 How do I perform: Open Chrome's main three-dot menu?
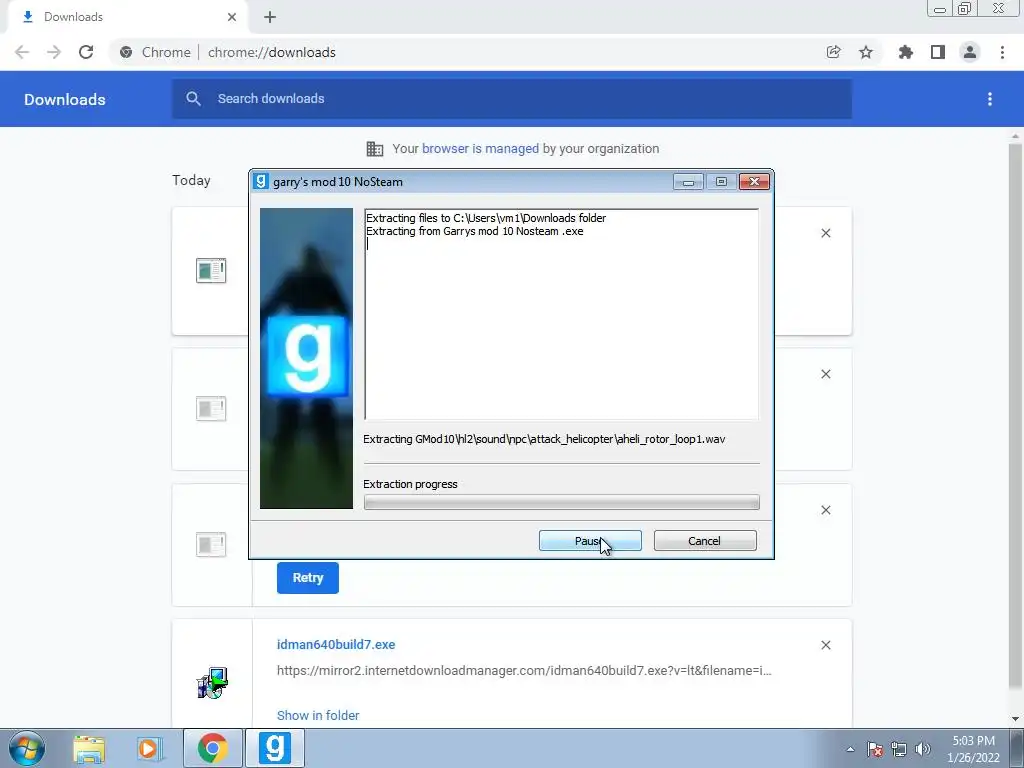click(x=1002, y=52)
